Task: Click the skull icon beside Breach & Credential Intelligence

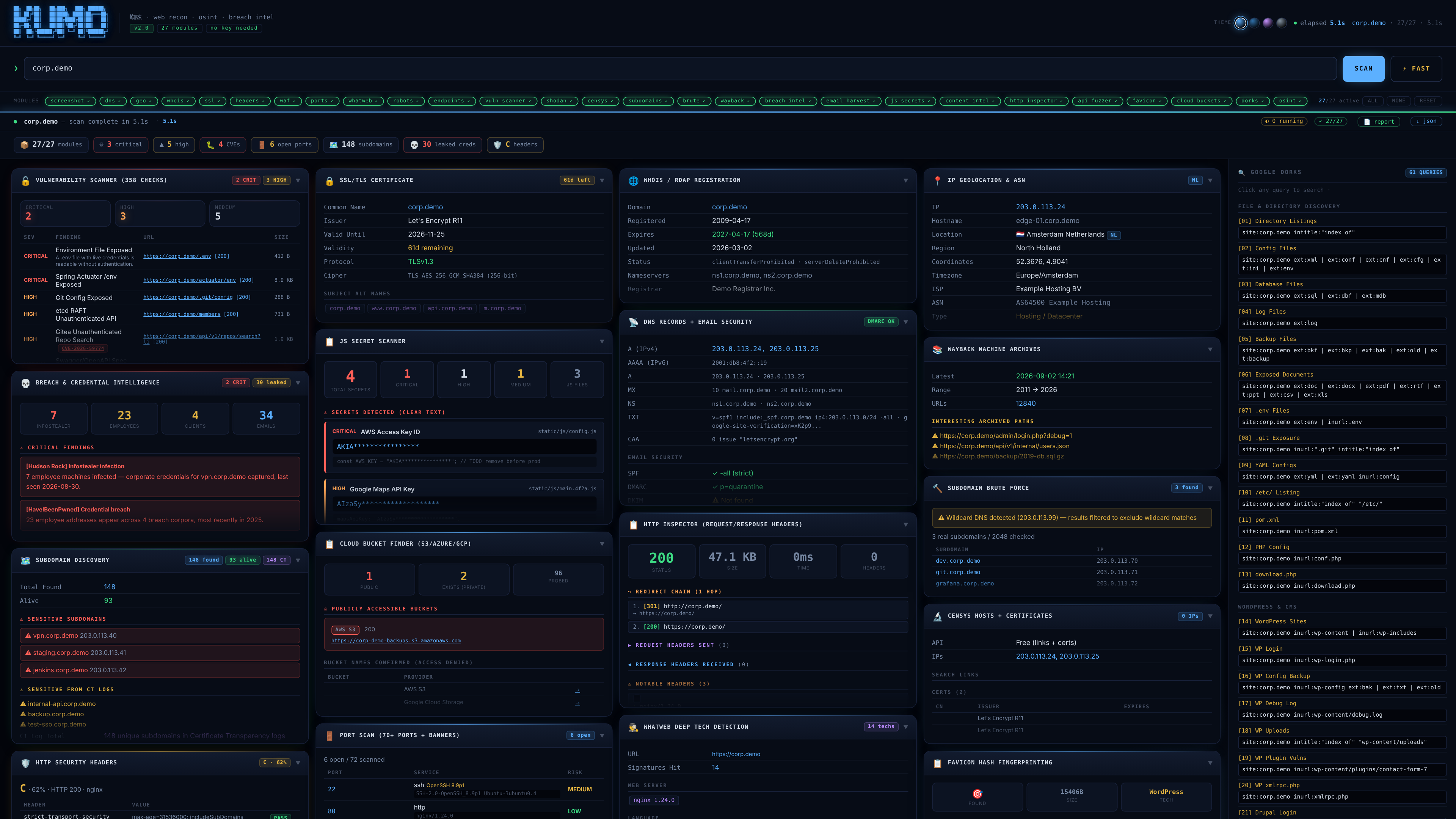Action: (x=25, y=383)
